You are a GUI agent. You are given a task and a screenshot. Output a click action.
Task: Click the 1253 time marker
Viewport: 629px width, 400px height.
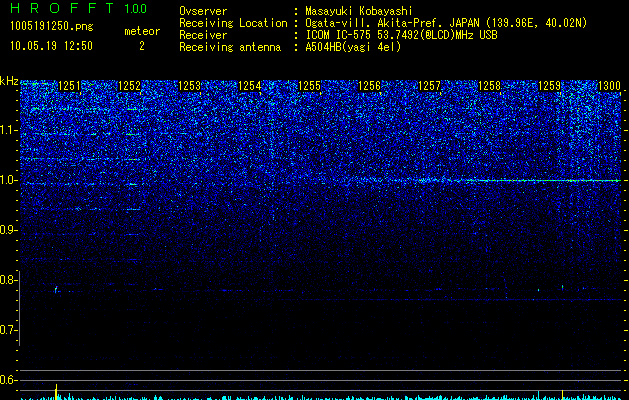189,86
